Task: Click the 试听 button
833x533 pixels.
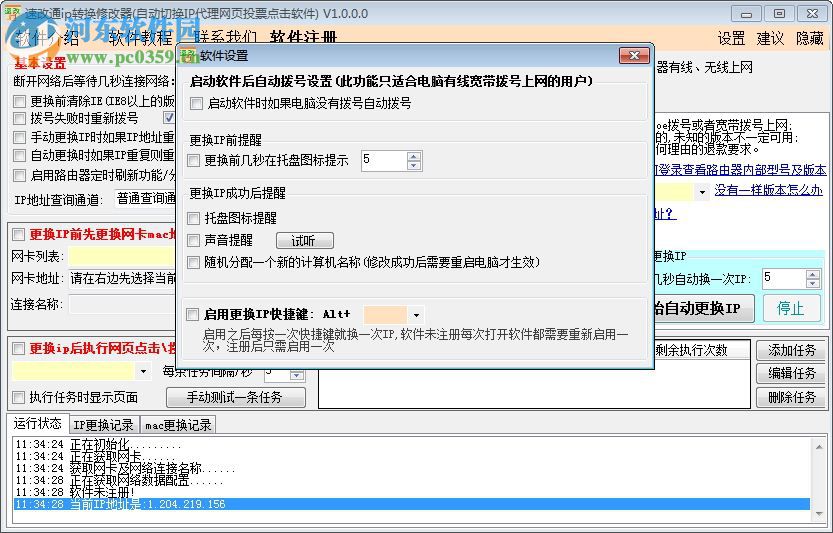Action: 305,241
